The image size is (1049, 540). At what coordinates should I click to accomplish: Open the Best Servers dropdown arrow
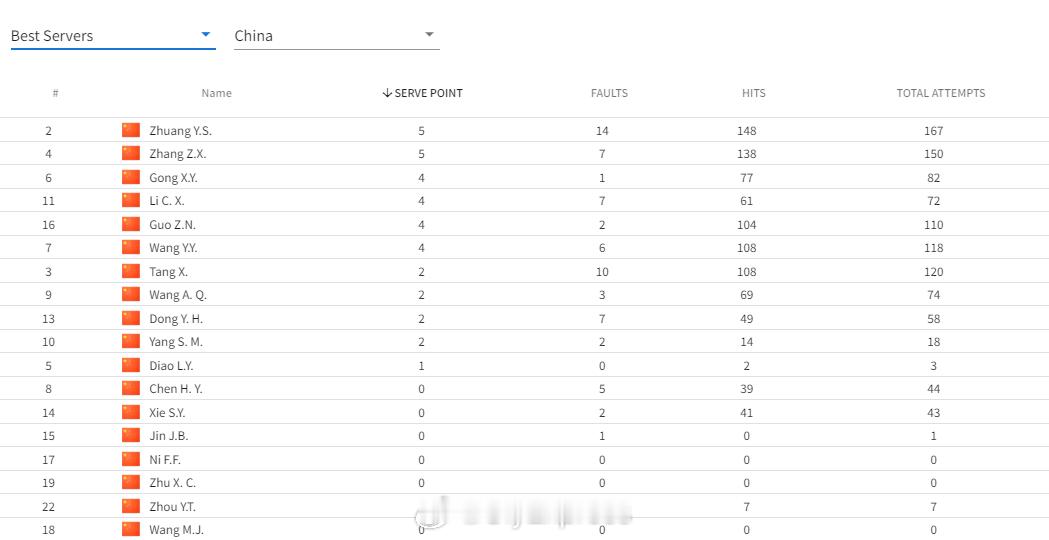coord(206,34)
